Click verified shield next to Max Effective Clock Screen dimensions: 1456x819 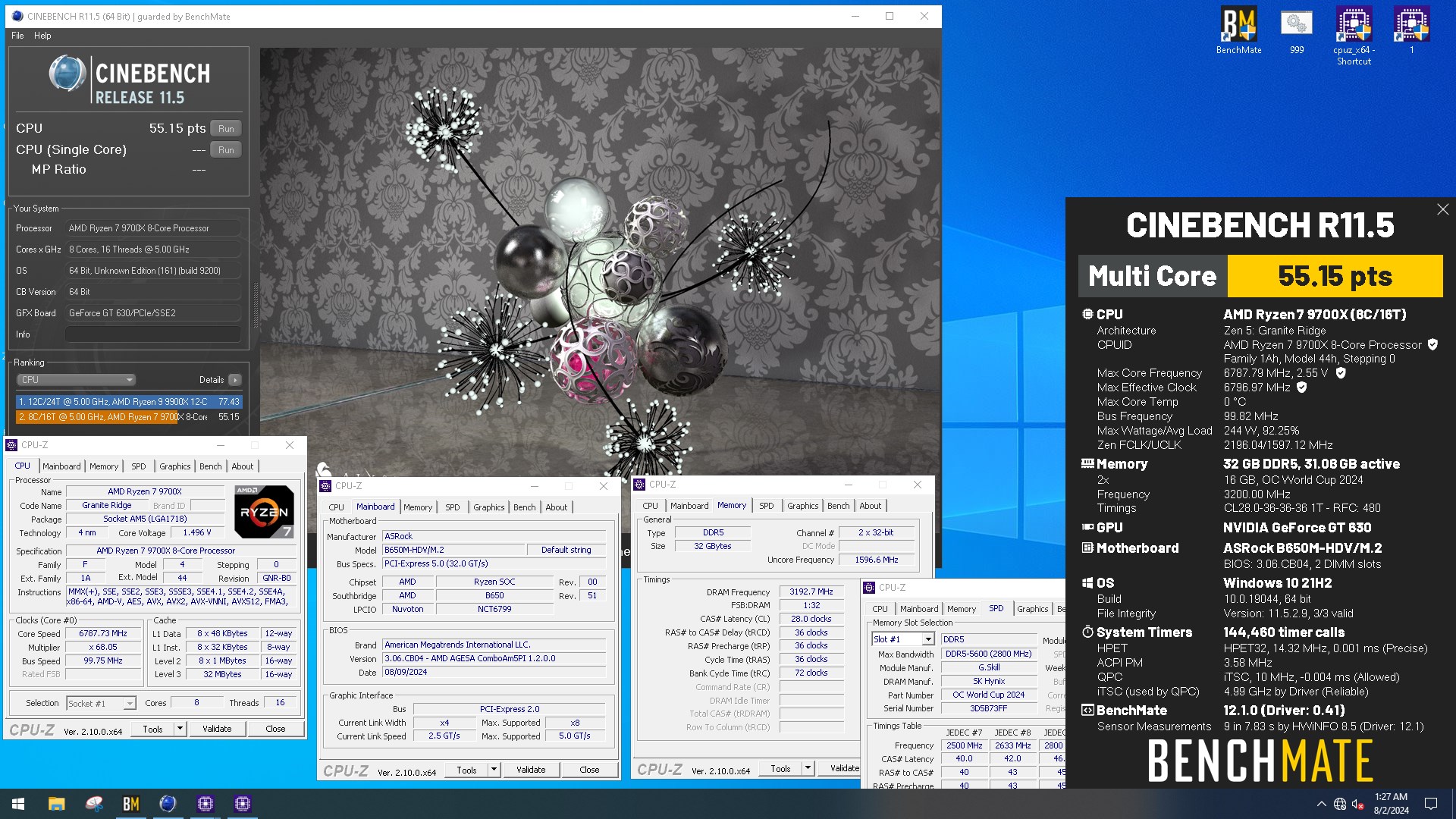[x=1302, y=388]
